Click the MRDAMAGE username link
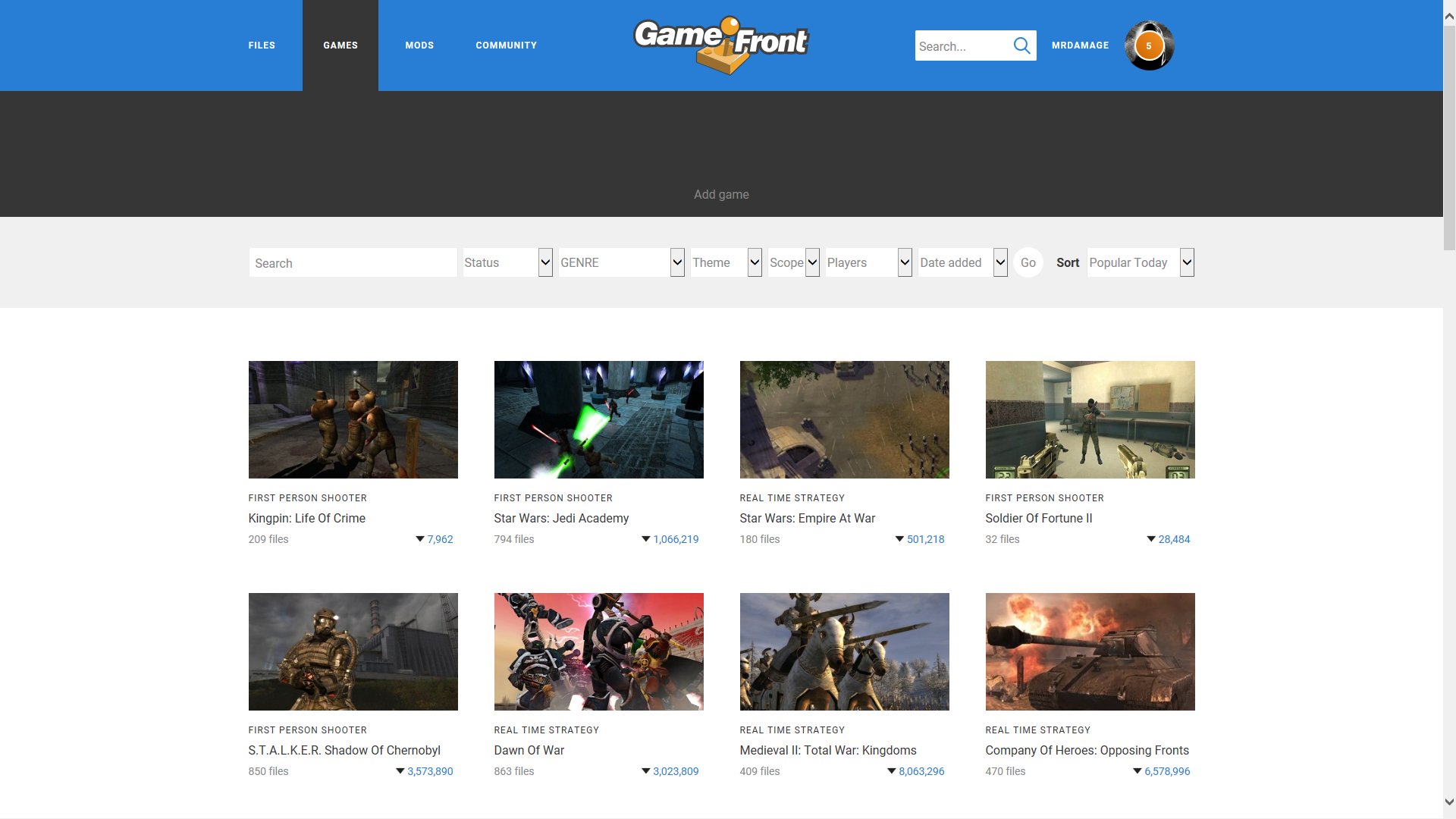Viewport: 1456px width, 819px height. pyautogui.click(x=1080, y=45)
